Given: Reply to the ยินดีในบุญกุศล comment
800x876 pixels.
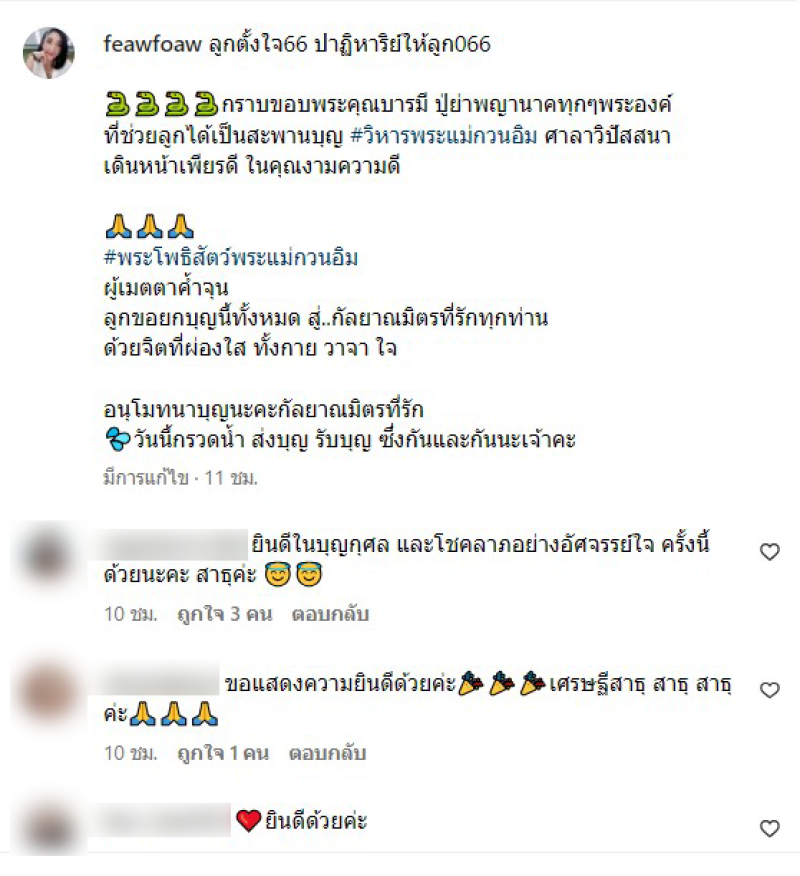Looking at the screenshot, I should [330, 614].
